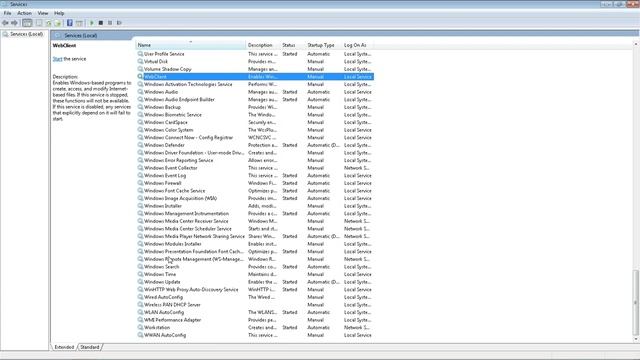
Task: Click scrollbar down arrow of services list
Action: point(636,339)
